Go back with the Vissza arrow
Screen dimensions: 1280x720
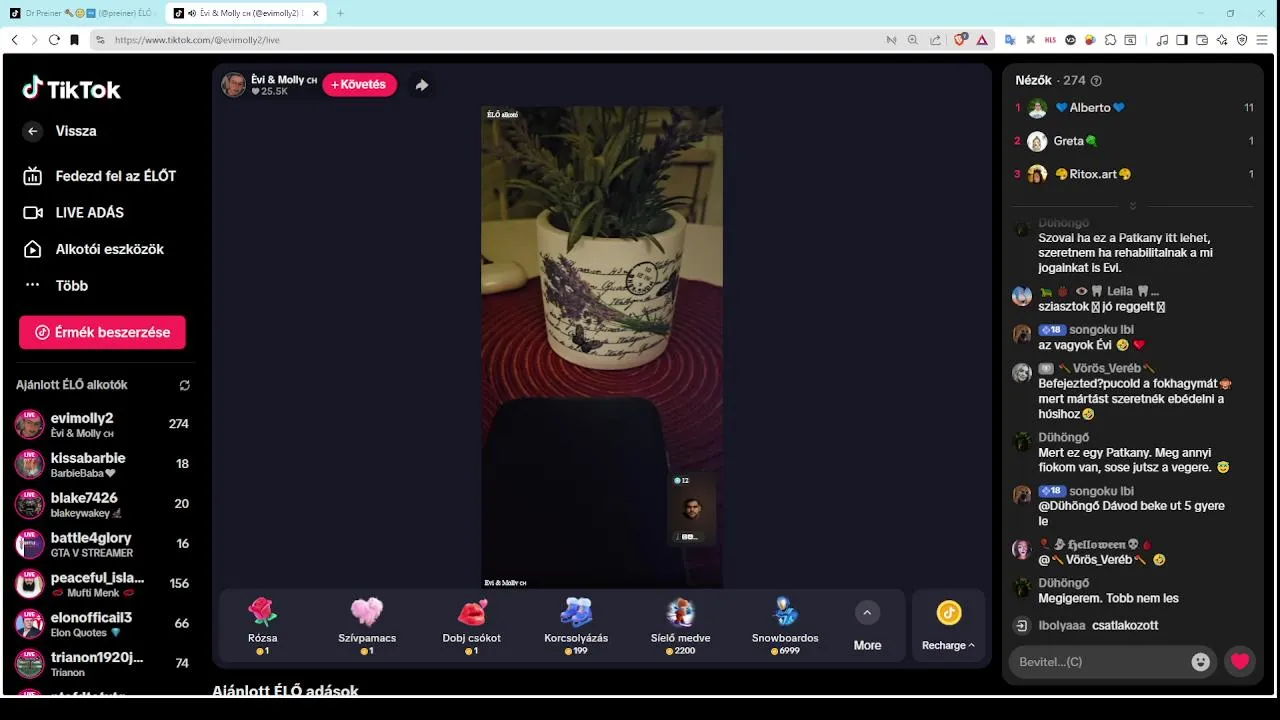33,131
